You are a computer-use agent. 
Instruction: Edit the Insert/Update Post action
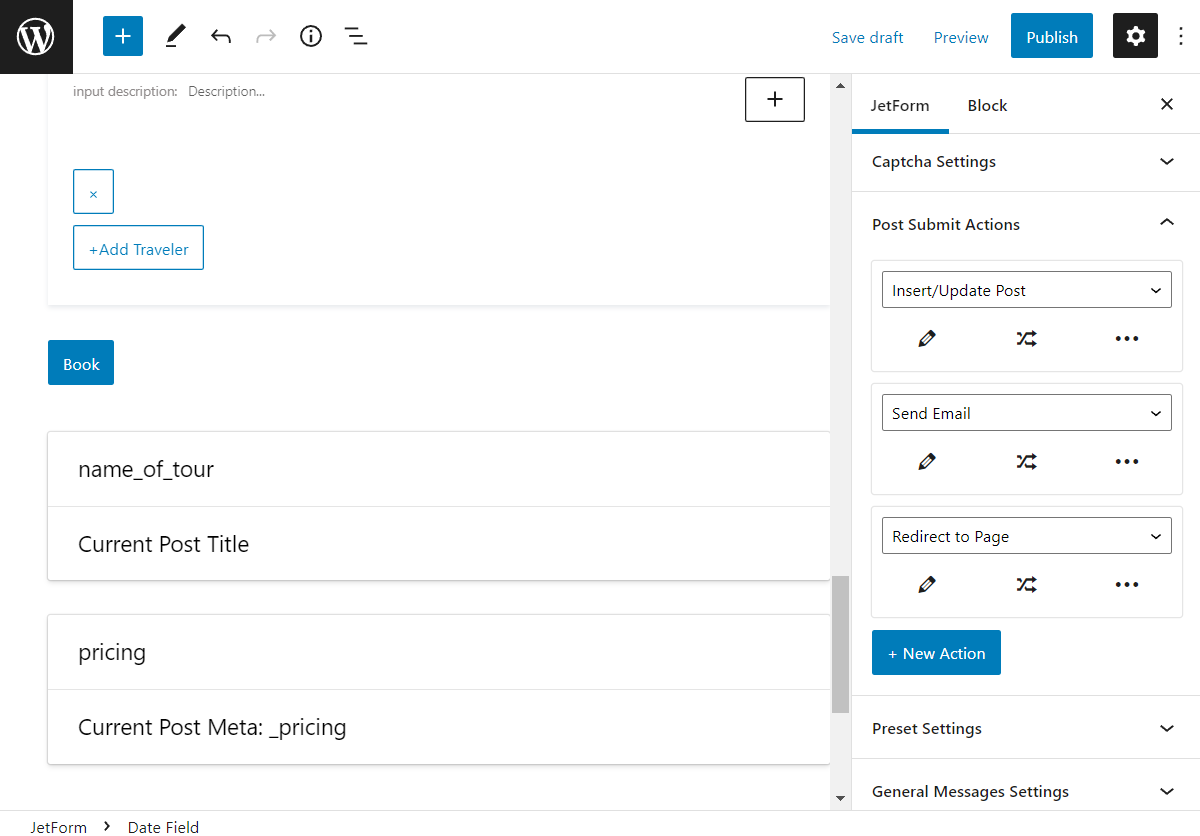click(x=927, y=339)
